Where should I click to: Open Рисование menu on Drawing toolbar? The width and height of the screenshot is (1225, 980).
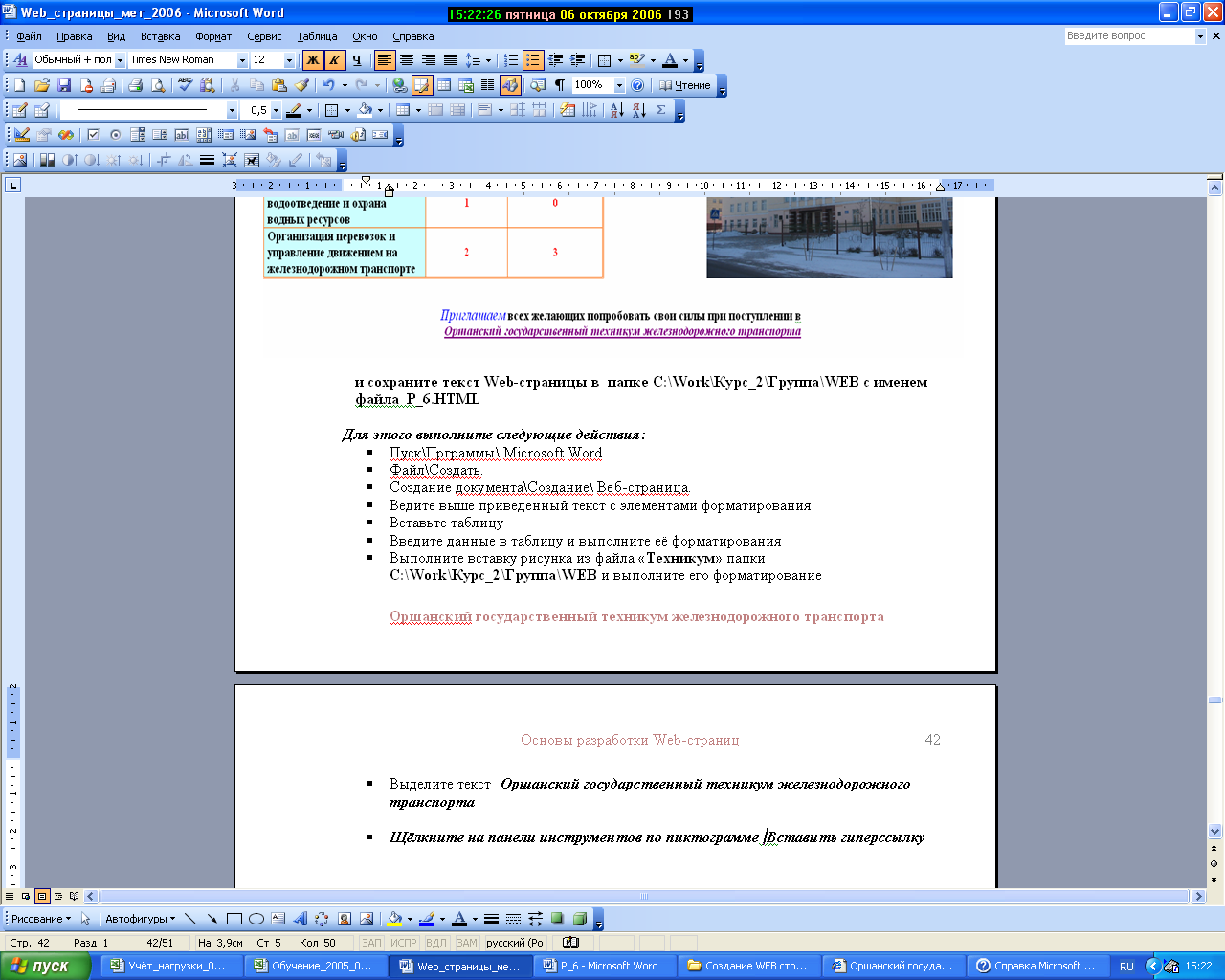click(41, 919)
